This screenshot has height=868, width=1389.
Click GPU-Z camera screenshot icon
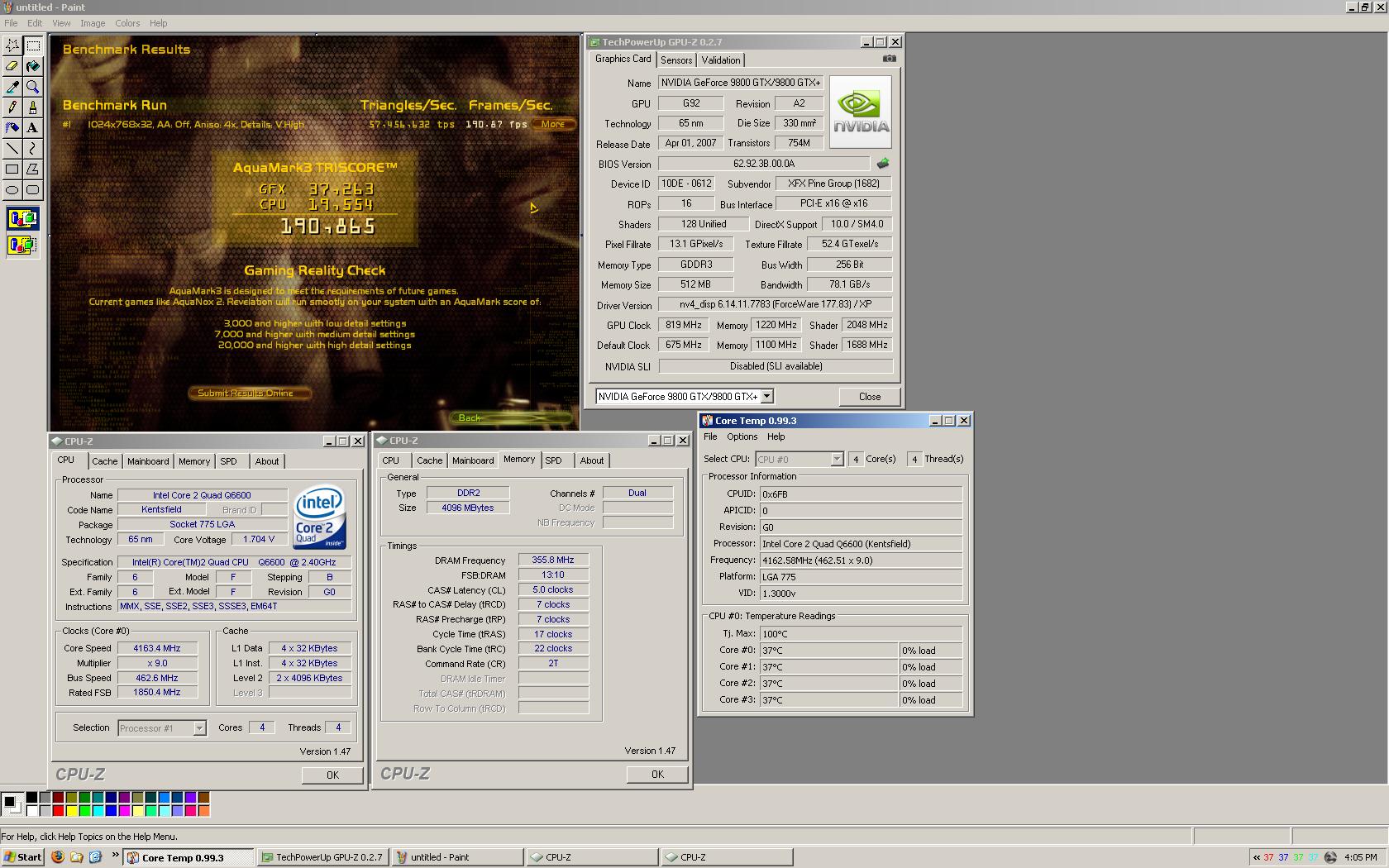click(x=890, y=59)
